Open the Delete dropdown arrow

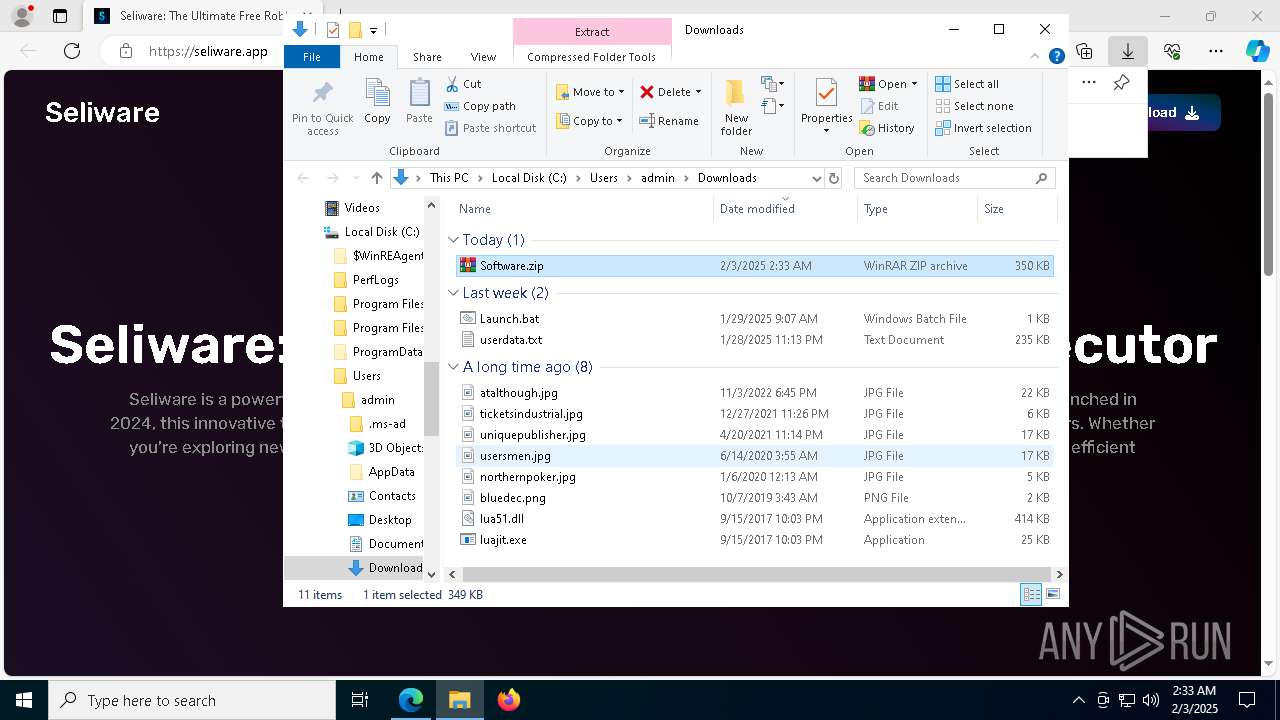tap(698, 92)
